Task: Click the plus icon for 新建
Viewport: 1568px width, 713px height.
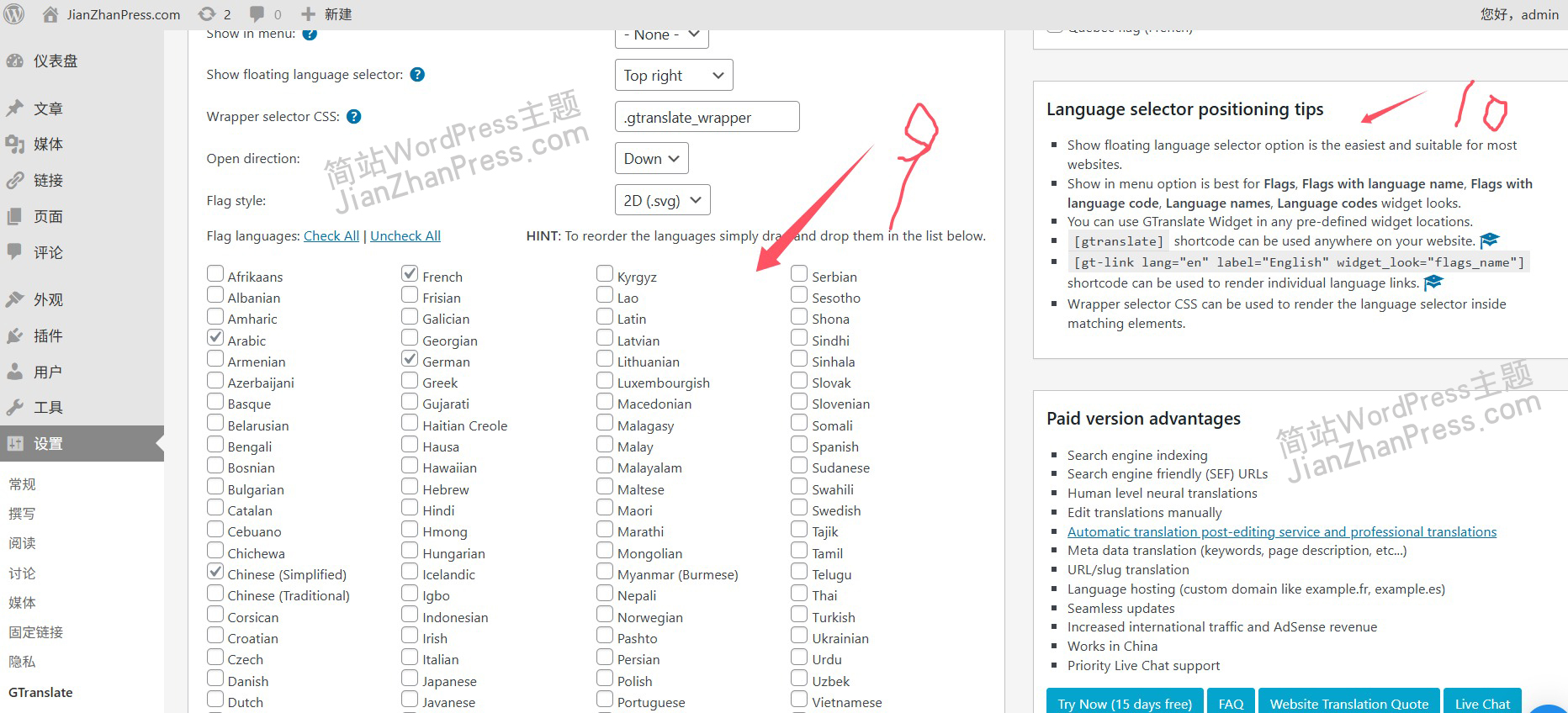Action: [x=308, y=14]
